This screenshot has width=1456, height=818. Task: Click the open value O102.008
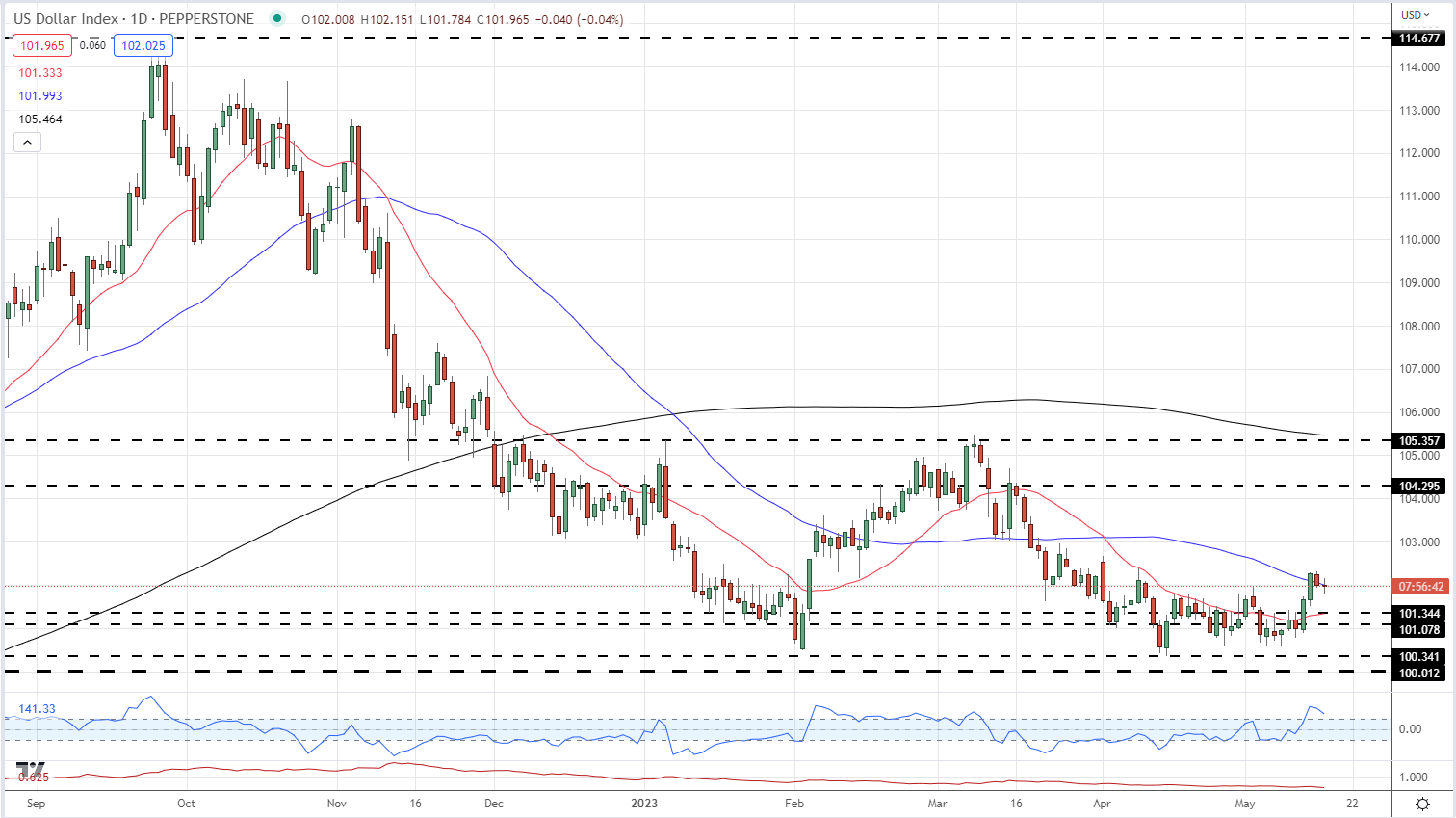click(x=327, y=19)
